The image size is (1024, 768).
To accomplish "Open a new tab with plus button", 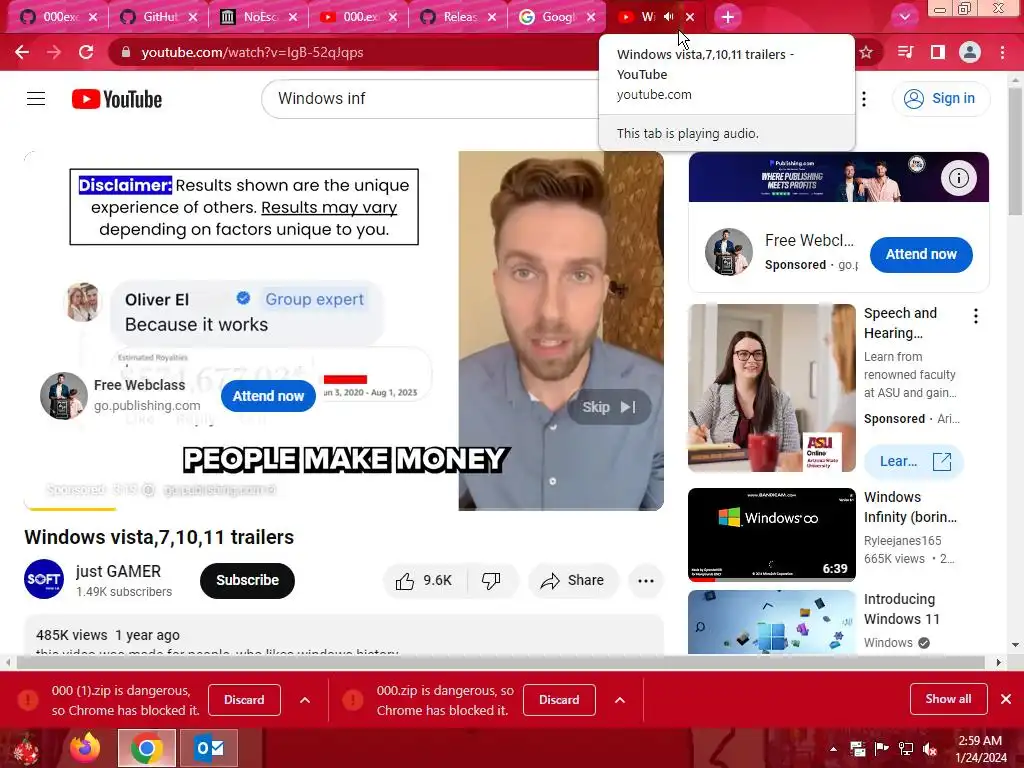I will (728, 17).
